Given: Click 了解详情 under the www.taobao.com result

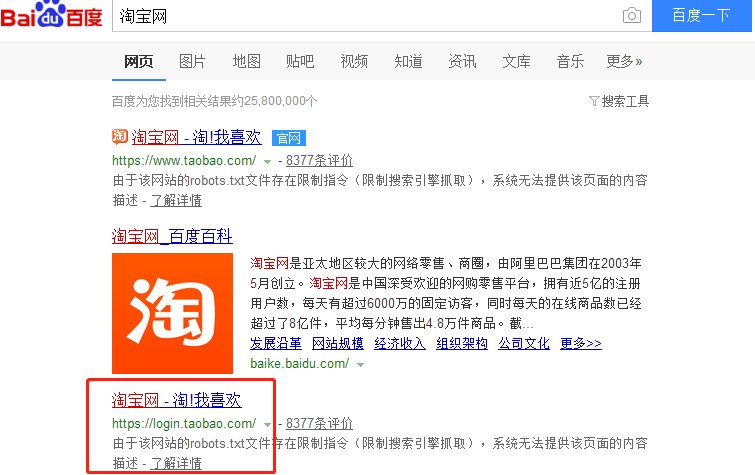Looking at the screenshot, I should [x=176, y=200].
